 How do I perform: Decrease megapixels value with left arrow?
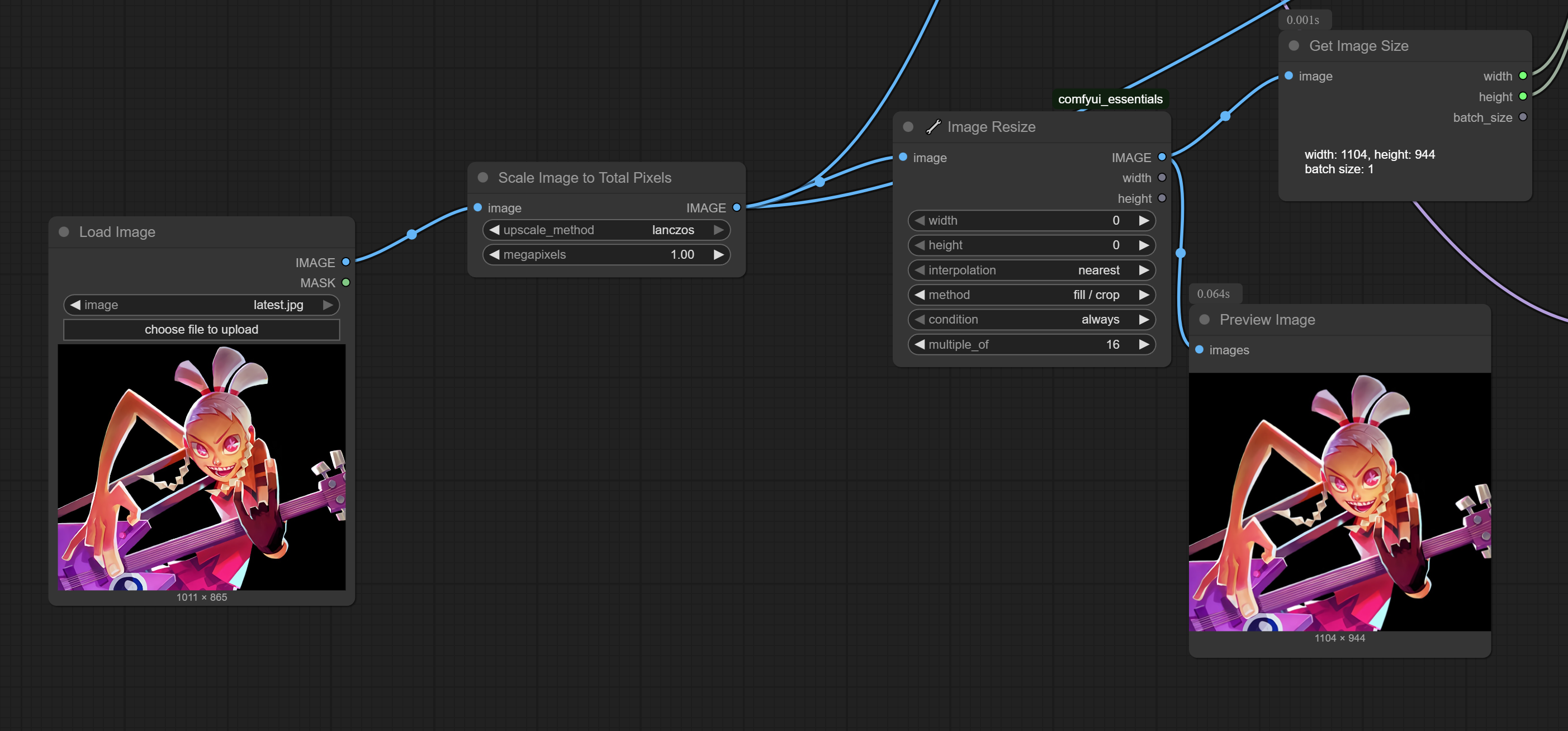pyautogui.click(x=494, y=254)
